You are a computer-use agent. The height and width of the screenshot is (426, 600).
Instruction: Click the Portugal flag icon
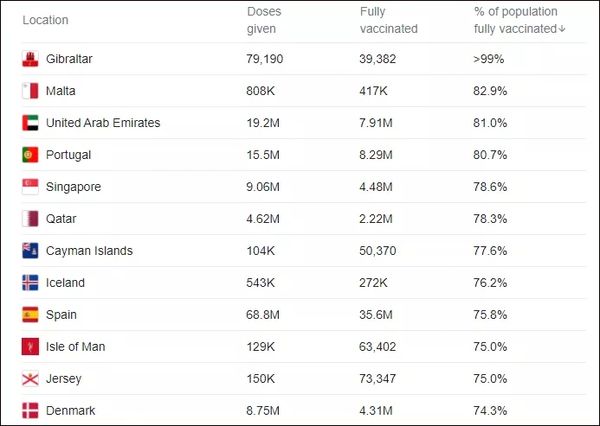click(30, 155)
